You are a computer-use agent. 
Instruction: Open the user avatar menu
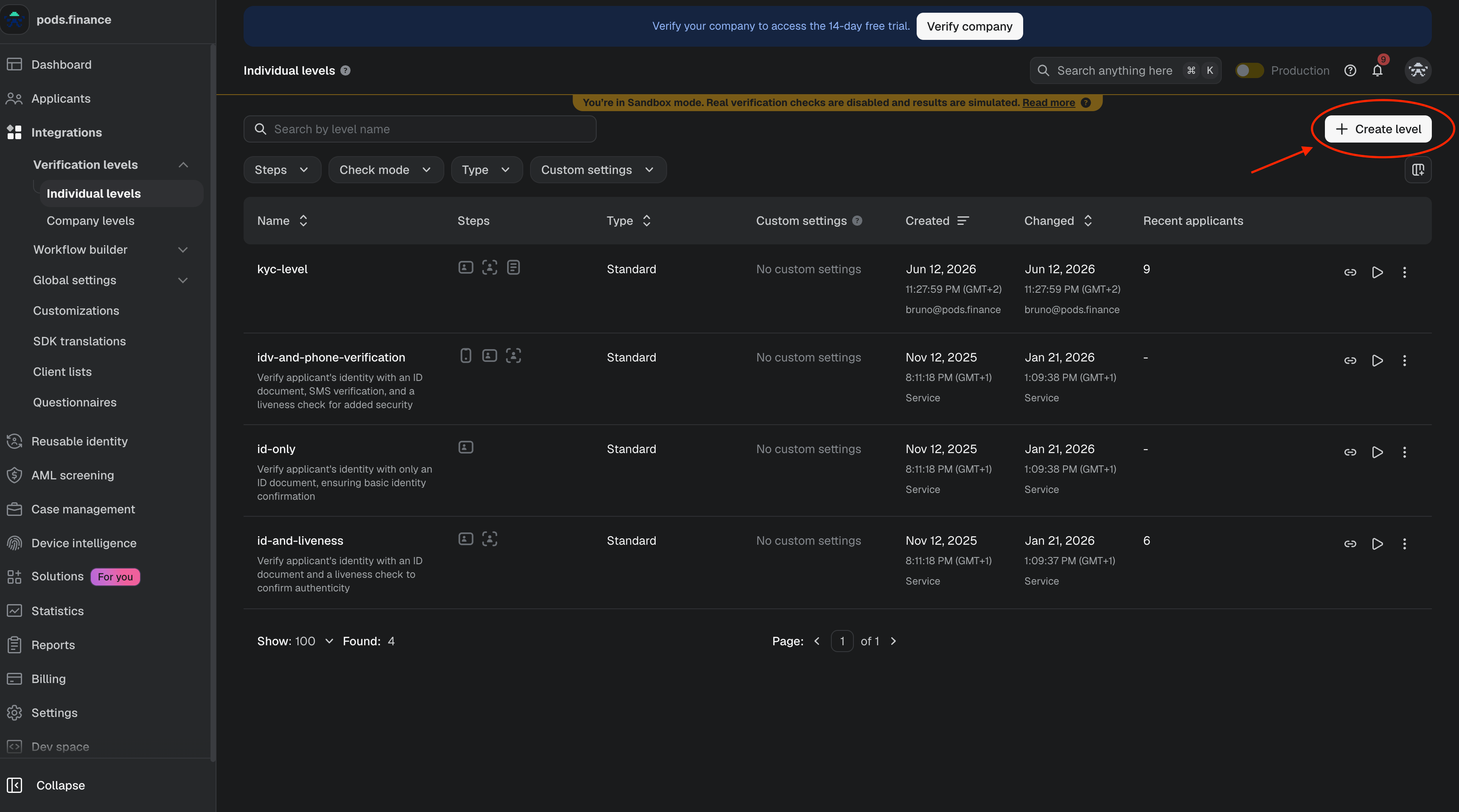click(1418, 70)
